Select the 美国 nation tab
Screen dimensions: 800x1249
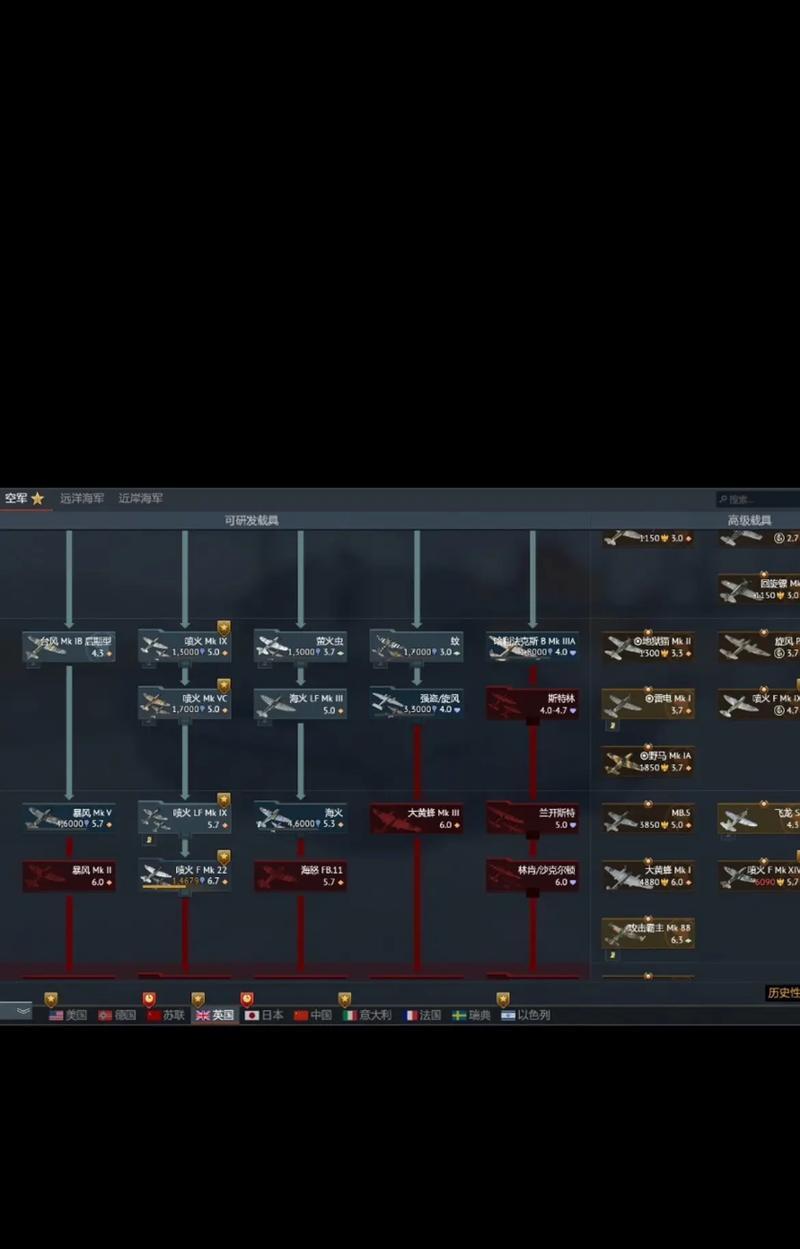pyautogui.click(x=68, y=1015)
